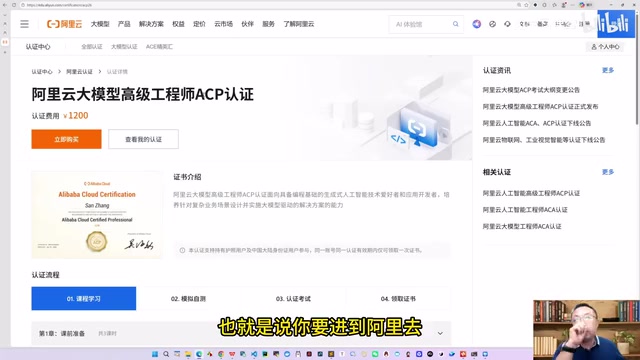This screenshot has width=640, height=360.
Task: Open 阿里云大模型ACP考试大纲变更公告
Action: pos(531,90)
